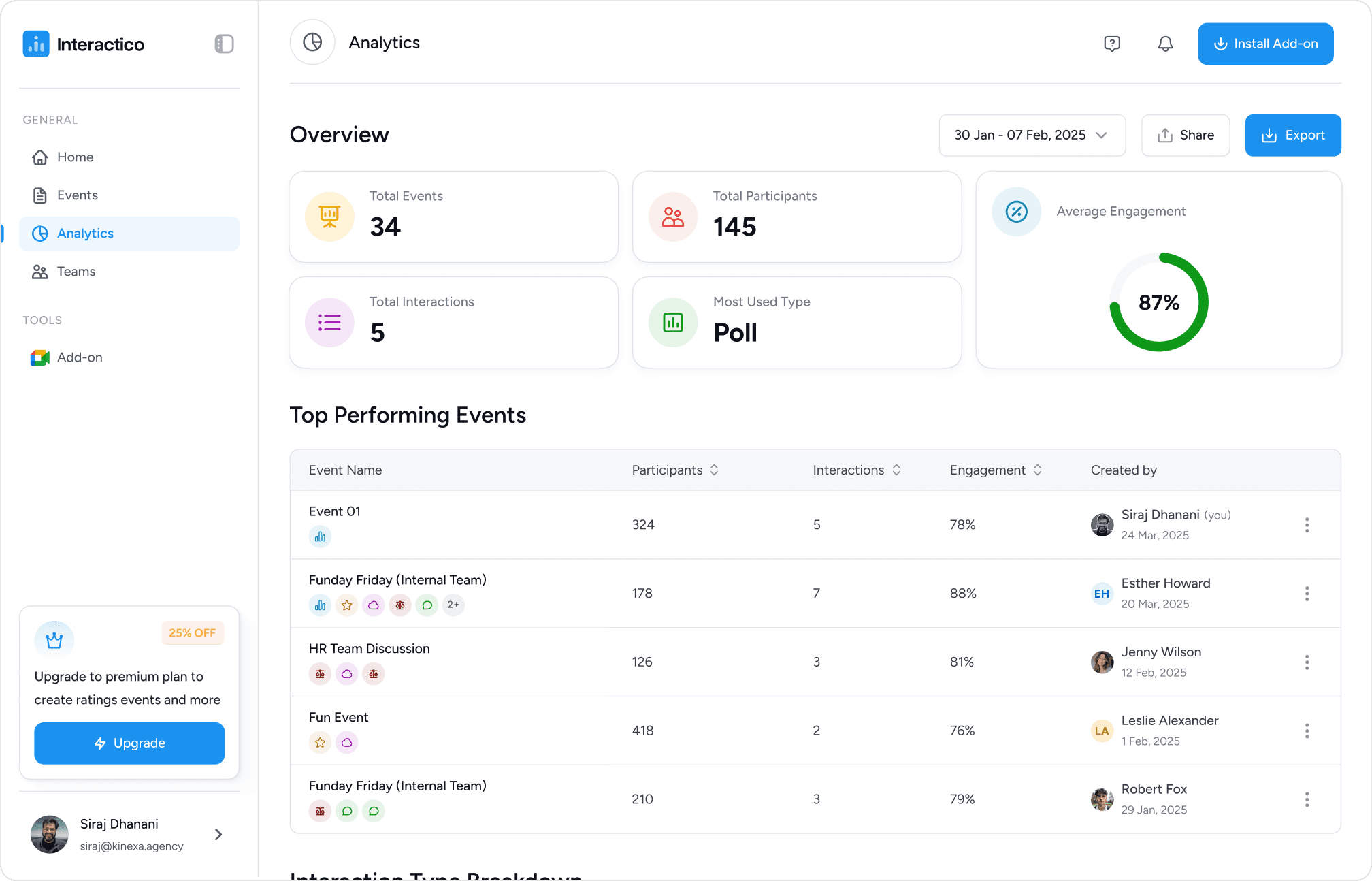Open the notifications bell
The width and height of the screenshot is (1372, 881).
pyautogui.click(x=1165, y=44)
